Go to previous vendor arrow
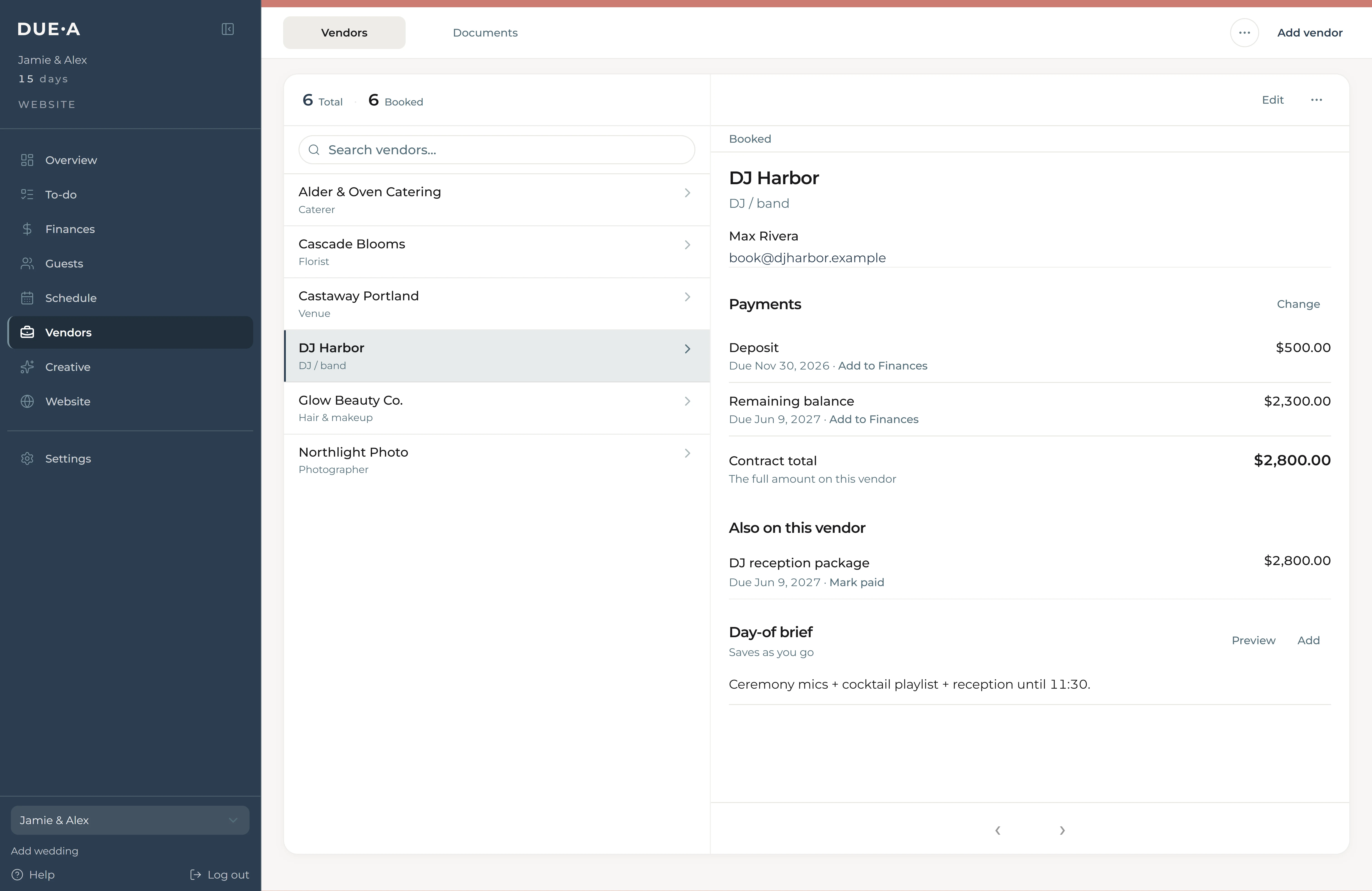 tap(998, 830)
